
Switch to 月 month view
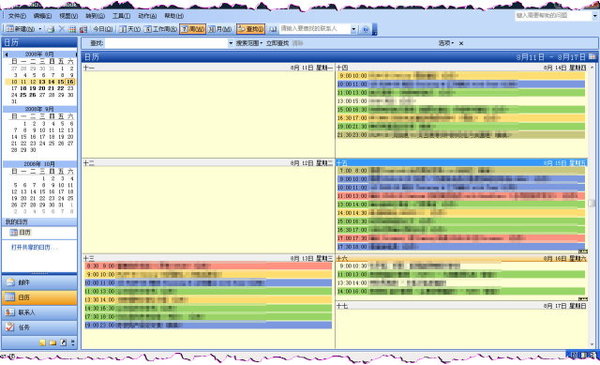tap(220, 29)
